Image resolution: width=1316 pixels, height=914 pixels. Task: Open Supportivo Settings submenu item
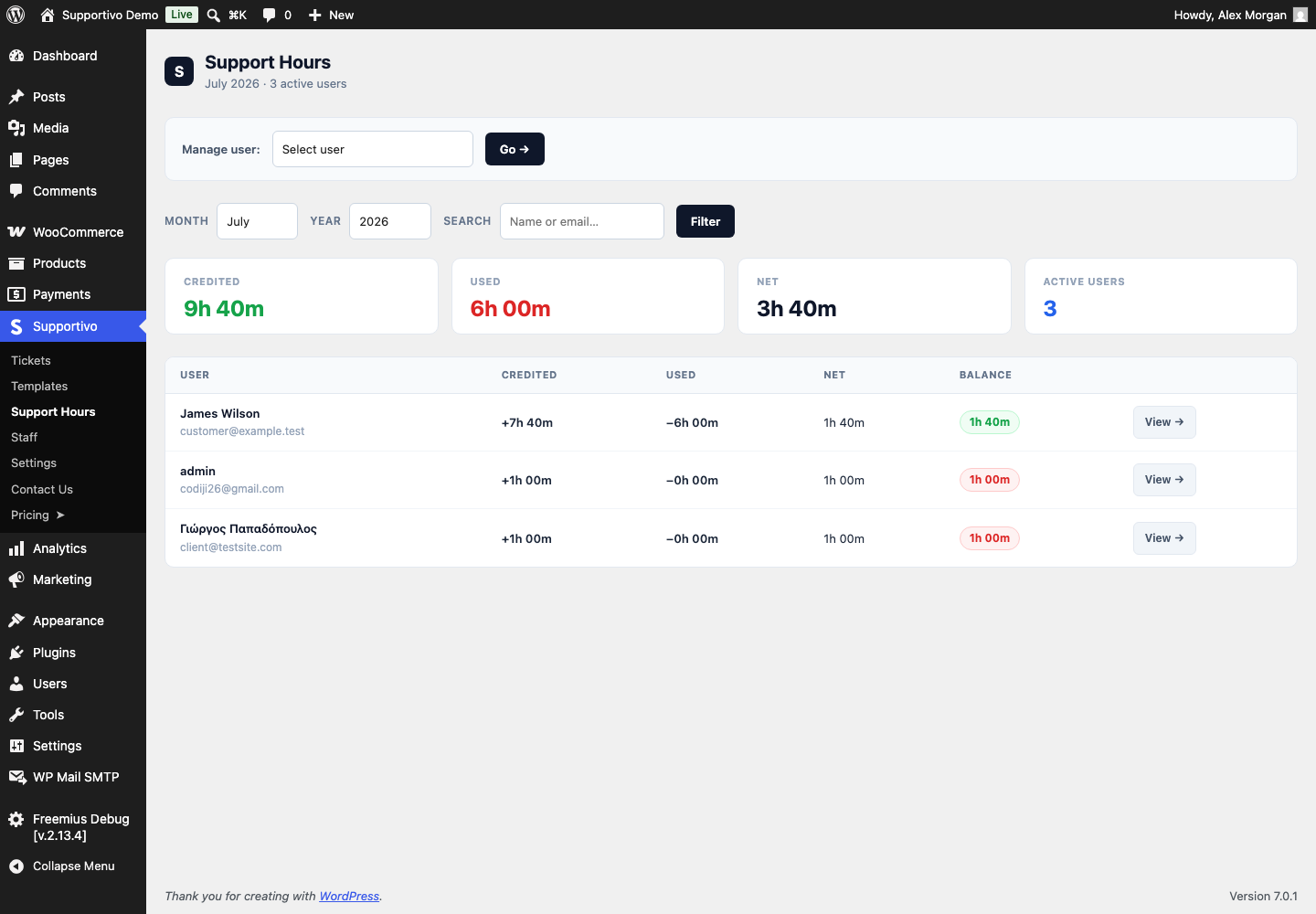tap(34, 463)
